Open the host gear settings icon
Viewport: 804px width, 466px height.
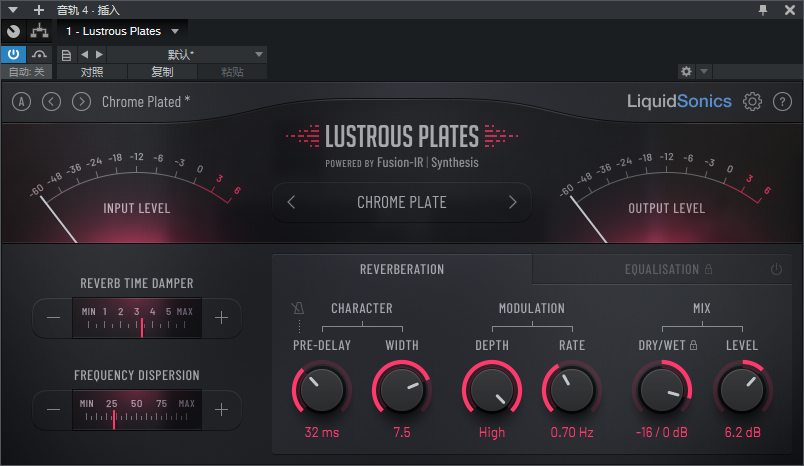686,71
